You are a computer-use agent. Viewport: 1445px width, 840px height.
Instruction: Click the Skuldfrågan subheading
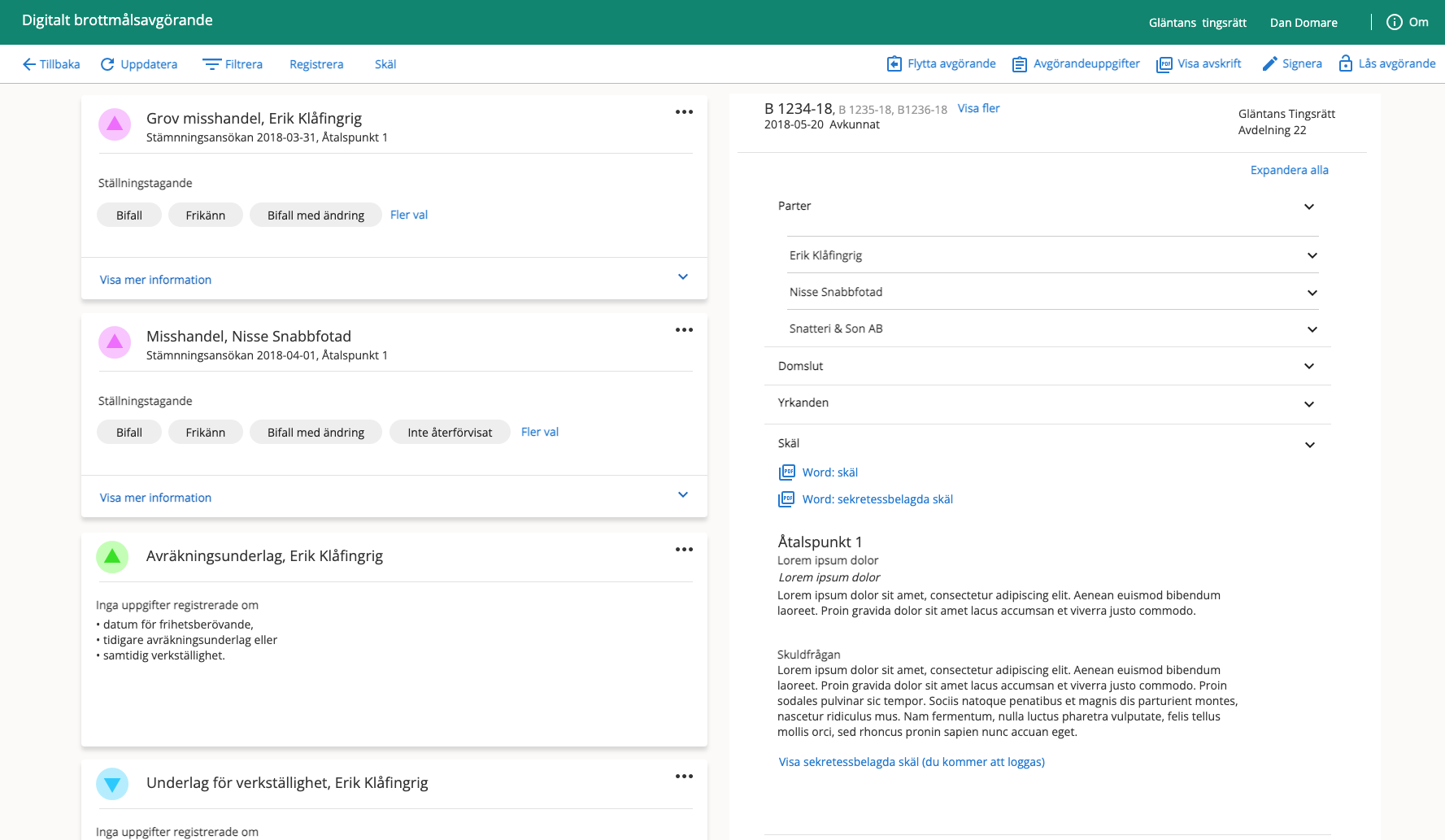pyautogui.click(x=809, y=655)
